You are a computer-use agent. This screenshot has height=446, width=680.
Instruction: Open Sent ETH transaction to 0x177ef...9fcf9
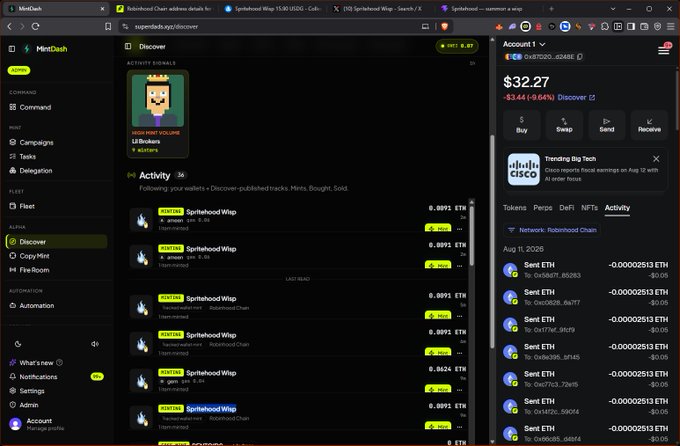[585, 325]
